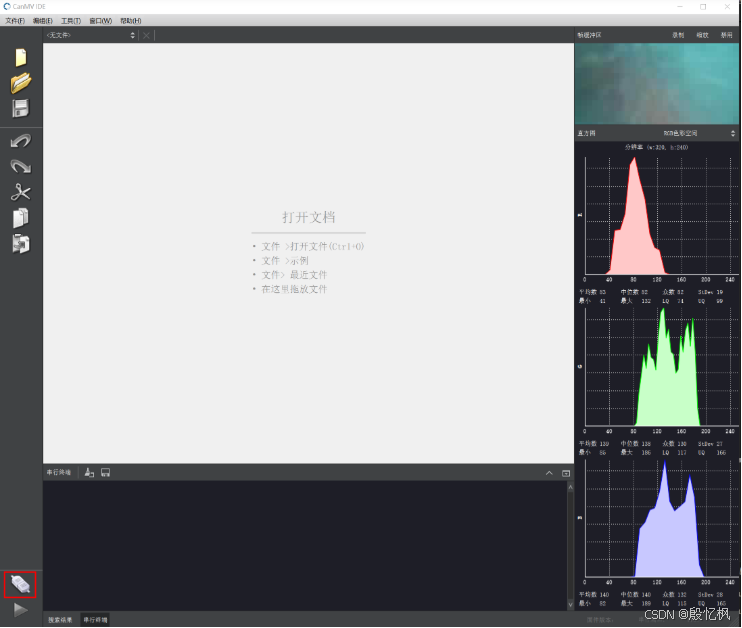The width and height of the screenshot is (742, 628).
Task: Open the 帮助(H) menu
Action: tap(131, 21)
